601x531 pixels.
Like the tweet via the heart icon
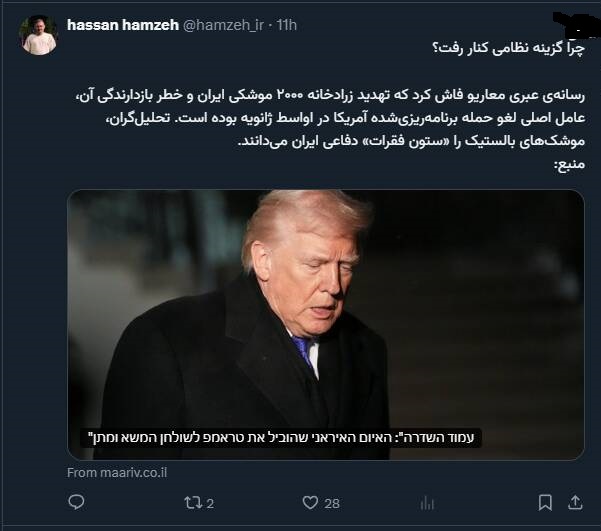pyautogui.click(x=310, y=503)
